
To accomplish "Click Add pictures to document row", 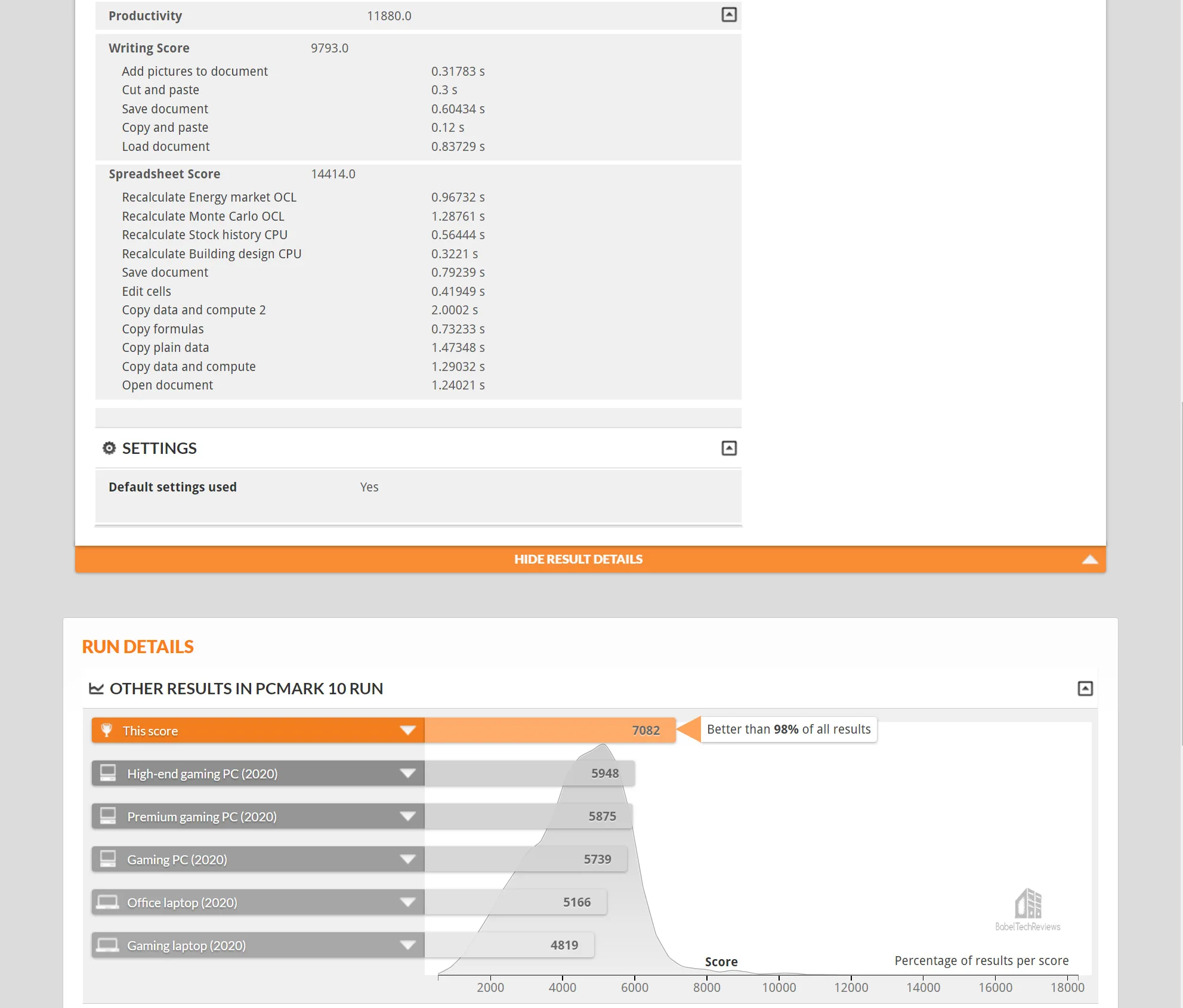I will click(303, 71).
